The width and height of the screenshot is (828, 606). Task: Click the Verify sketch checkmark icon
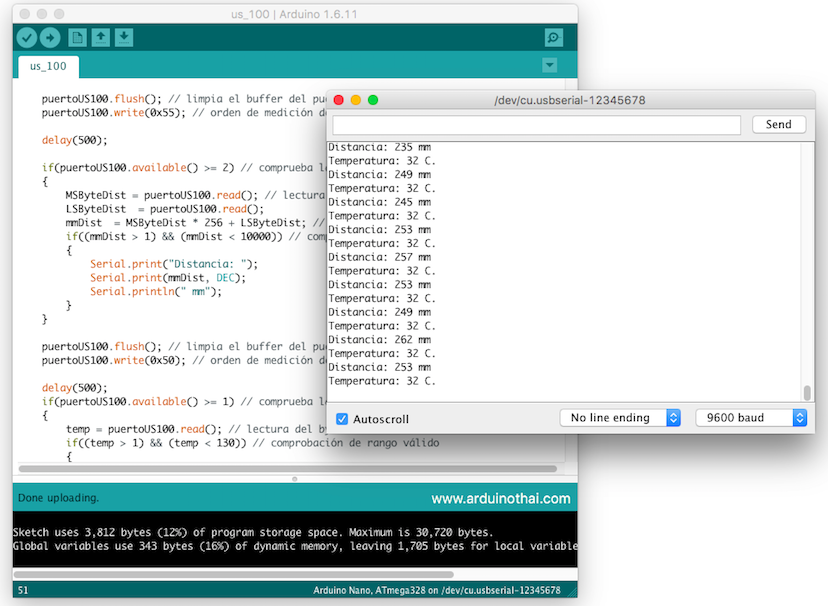tap(26, 37)
